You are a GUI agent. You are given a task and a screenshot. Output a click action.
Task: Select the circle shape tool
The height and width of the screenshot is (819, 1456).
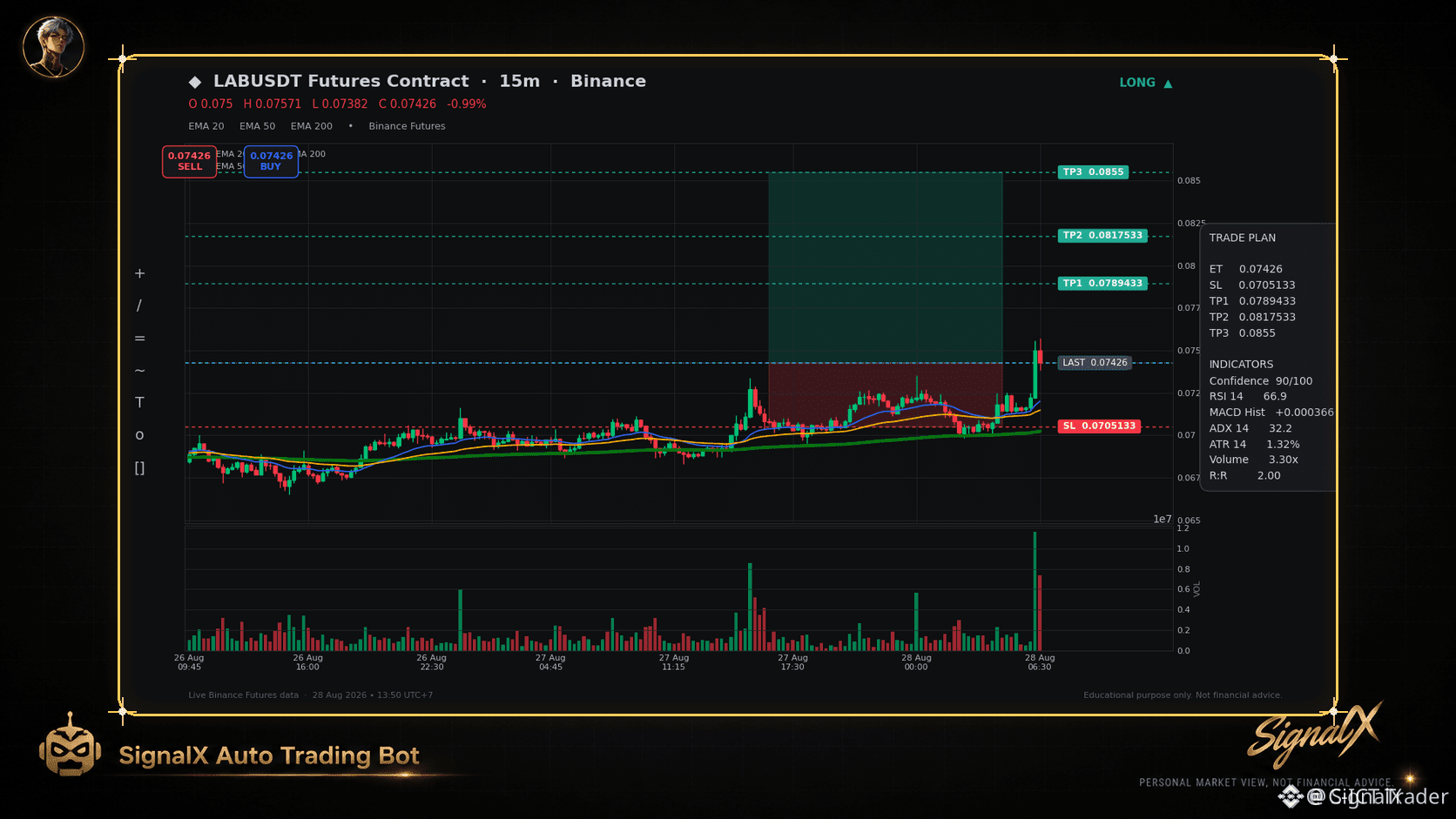point(139,435)
